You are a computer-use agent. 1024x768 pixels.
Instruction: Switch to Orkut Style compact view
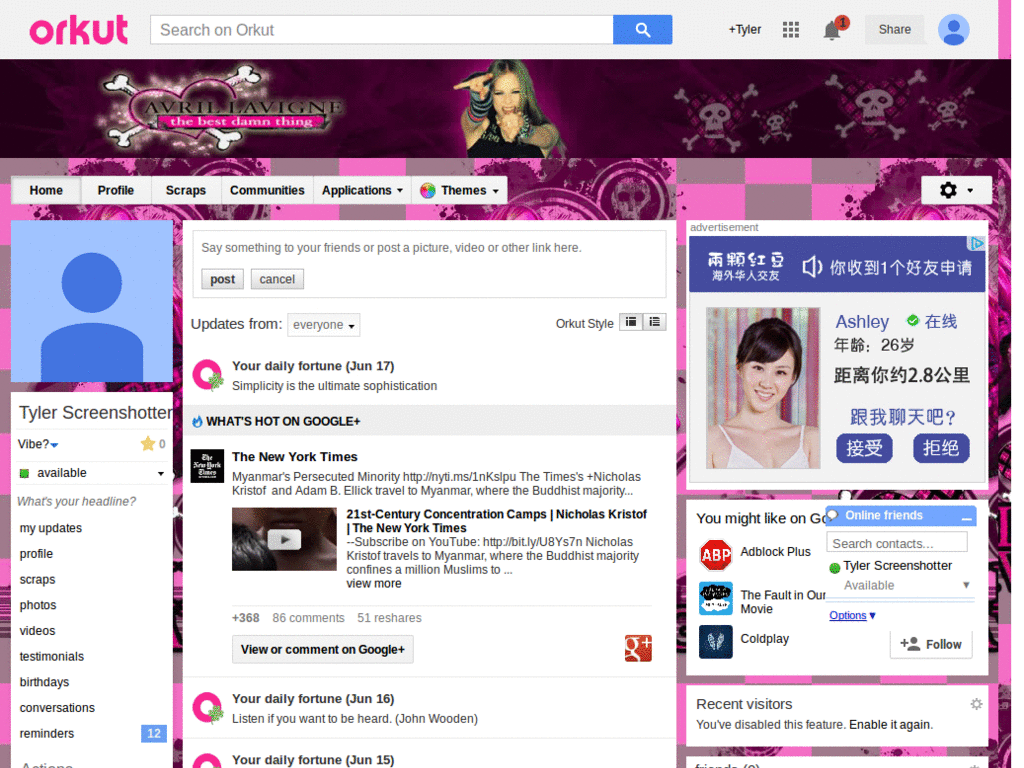[x=631, y=322]
